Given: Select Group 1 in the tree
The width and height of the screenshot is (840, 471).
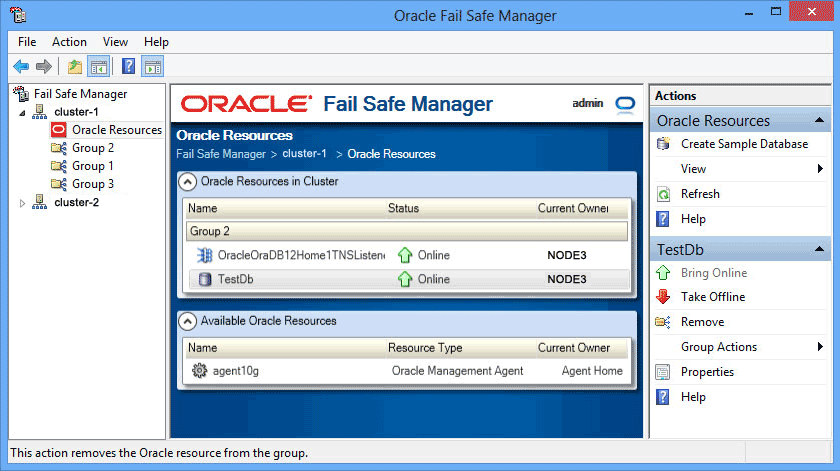Looking at the screenshot, I should click(93, 166).
